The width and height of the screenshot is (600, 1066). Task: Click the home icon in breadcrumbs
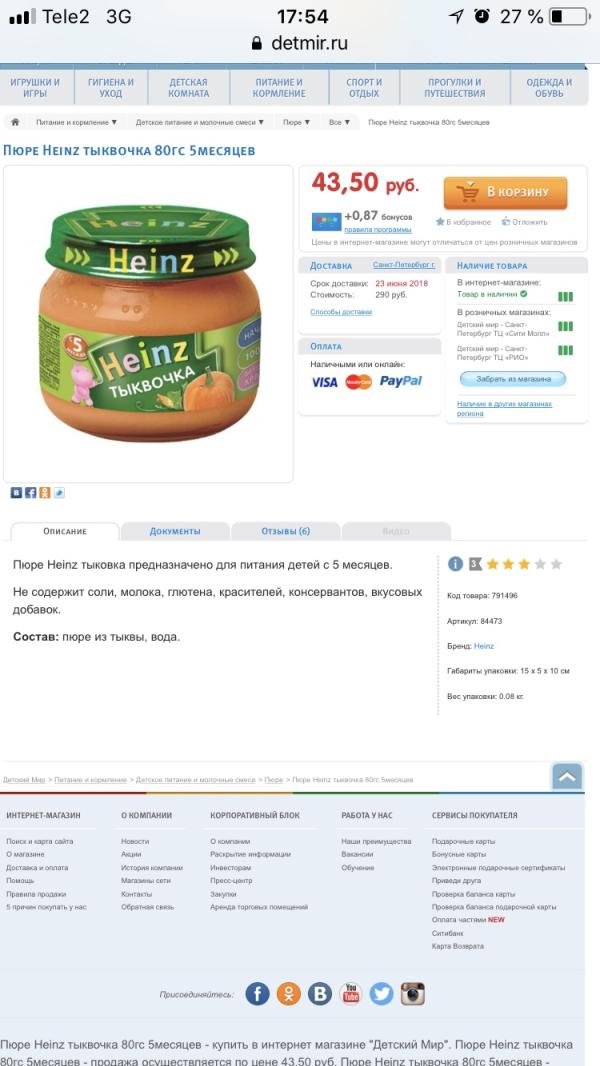coord(15,122)
